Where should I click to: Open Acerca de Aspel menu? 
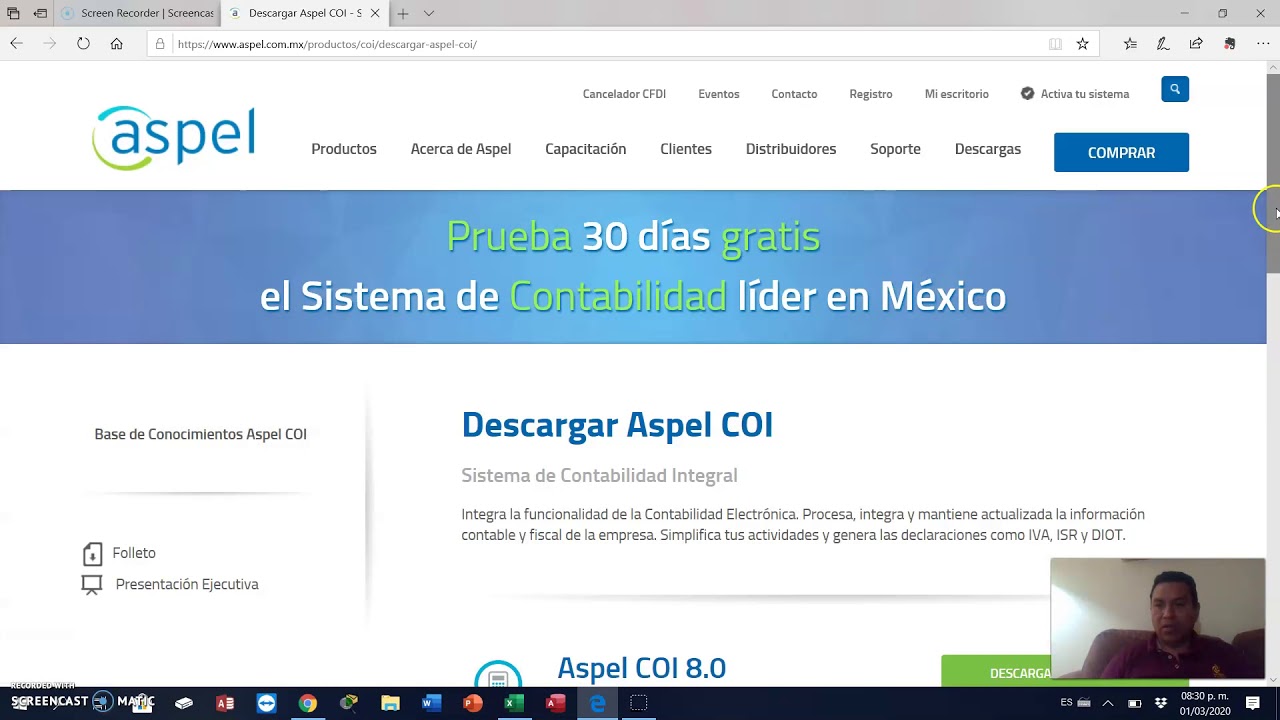pyautogui.click(x=461, y=149)
